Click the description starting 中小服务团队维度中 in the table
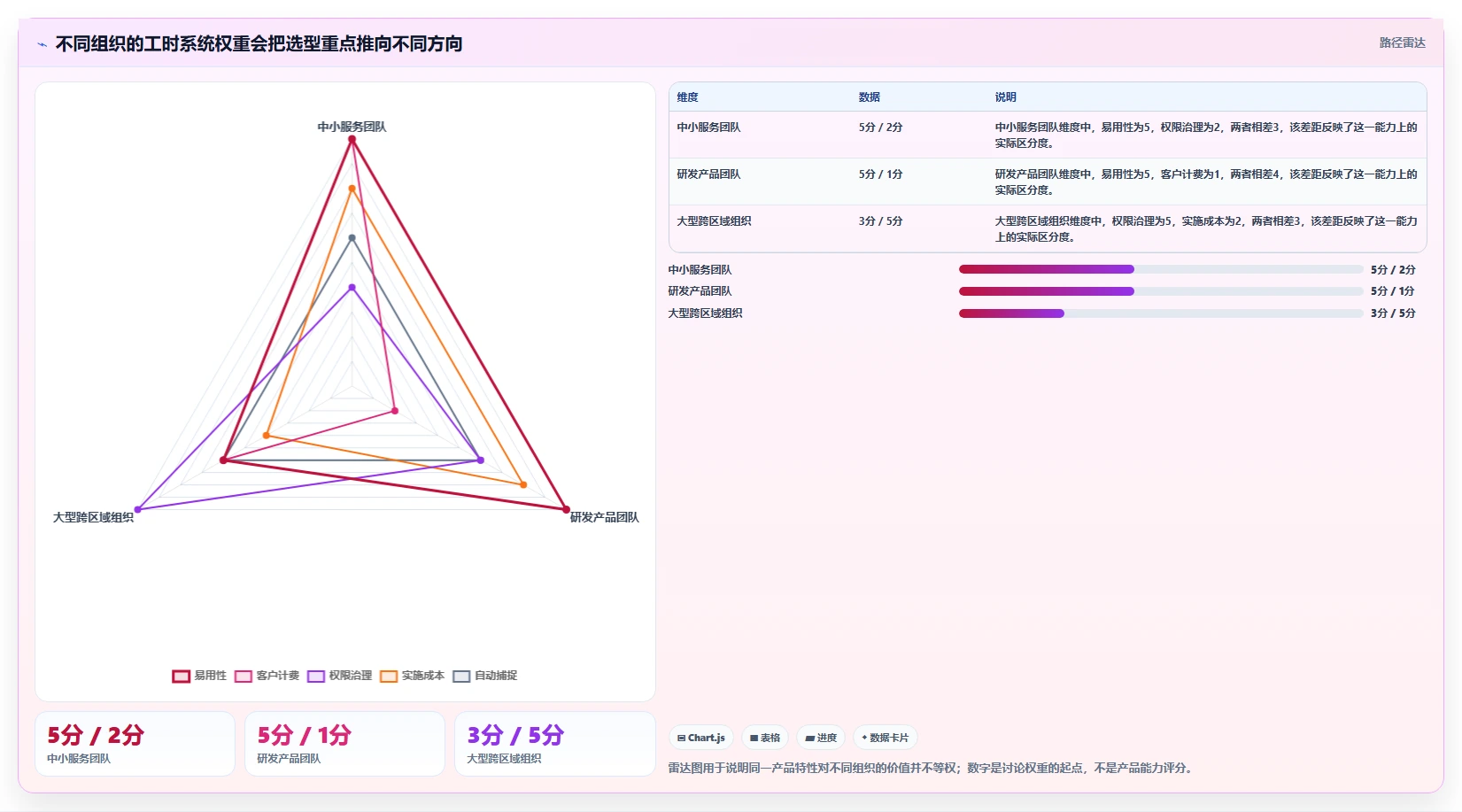1462x812 pixels. (1206, 135)
